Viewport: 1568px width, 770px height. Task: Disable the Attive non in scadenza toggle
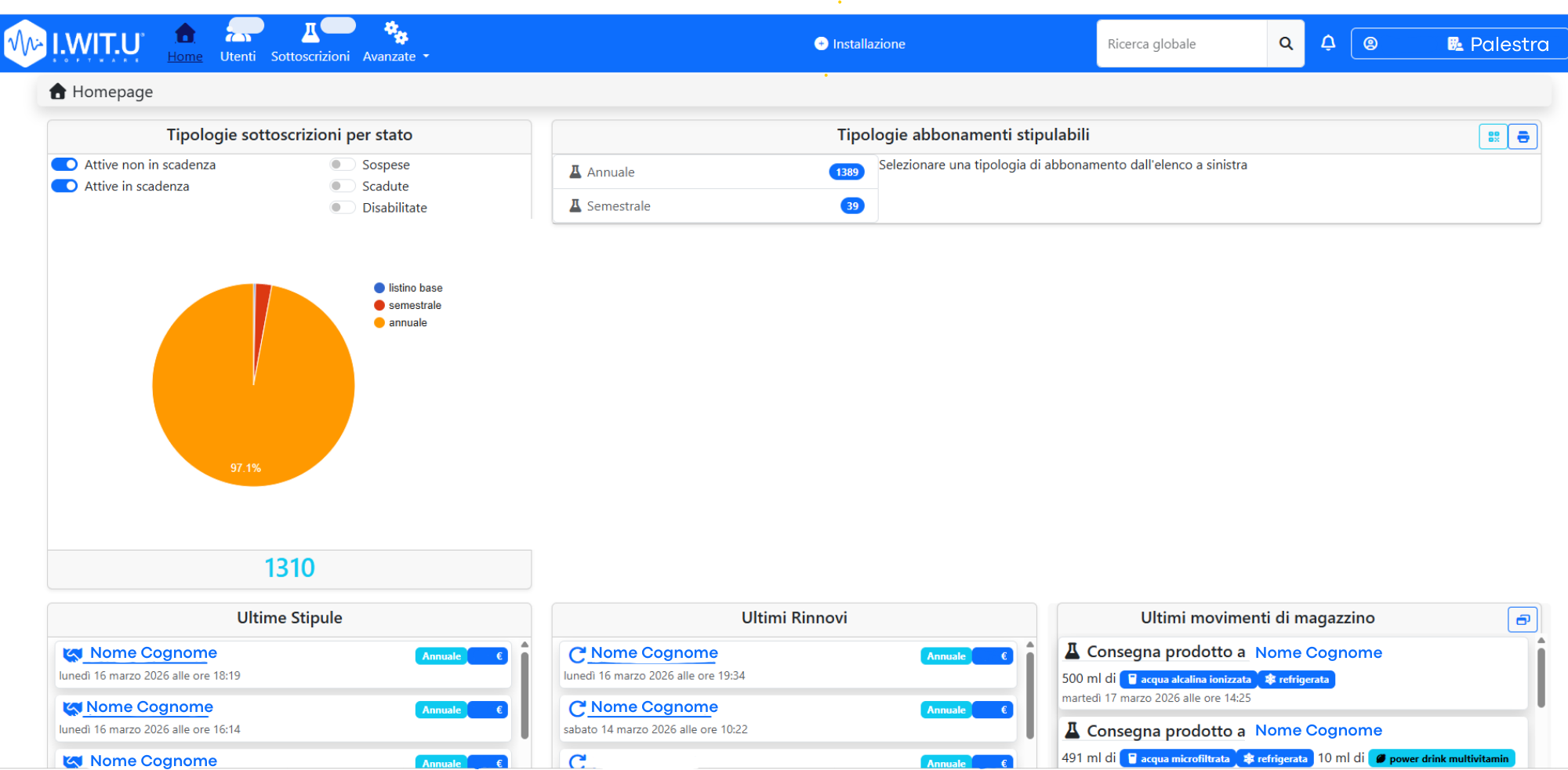[x=64, y=165]
